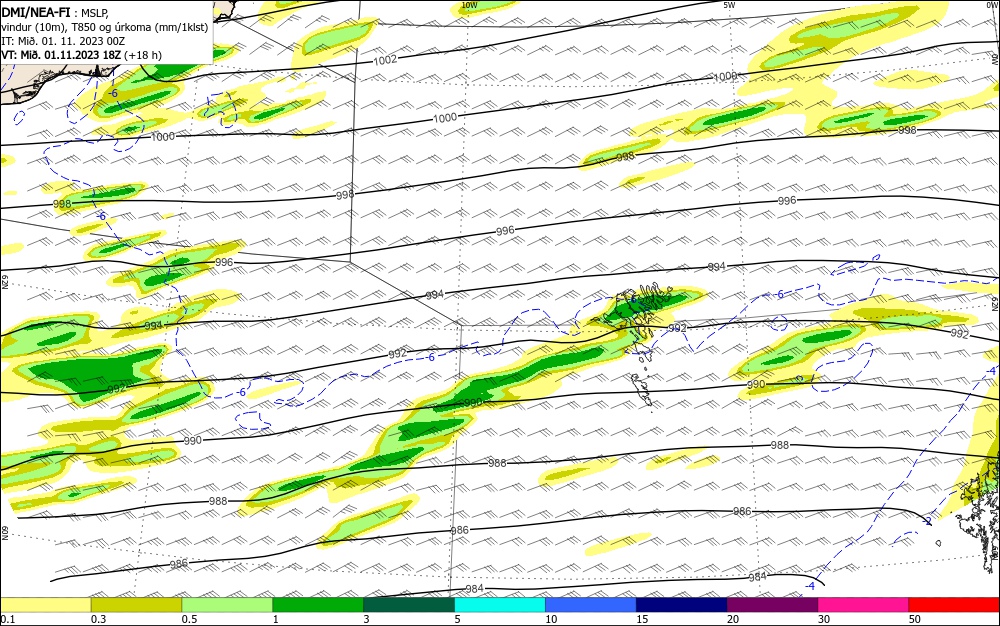The image size is (1000, 626).
Task: Click the -2 temperature contour label
Action: pos(927,521)
